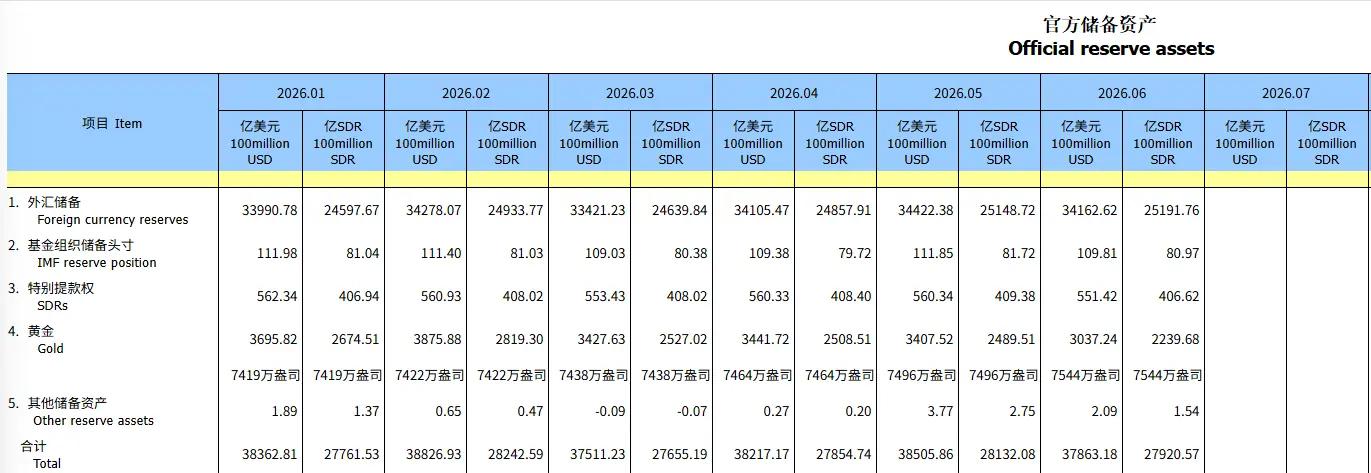1371x473 pixels.
Task: Select the other reserve assets value 1.89
Action: pyautogui.click(x=284, y=411)
